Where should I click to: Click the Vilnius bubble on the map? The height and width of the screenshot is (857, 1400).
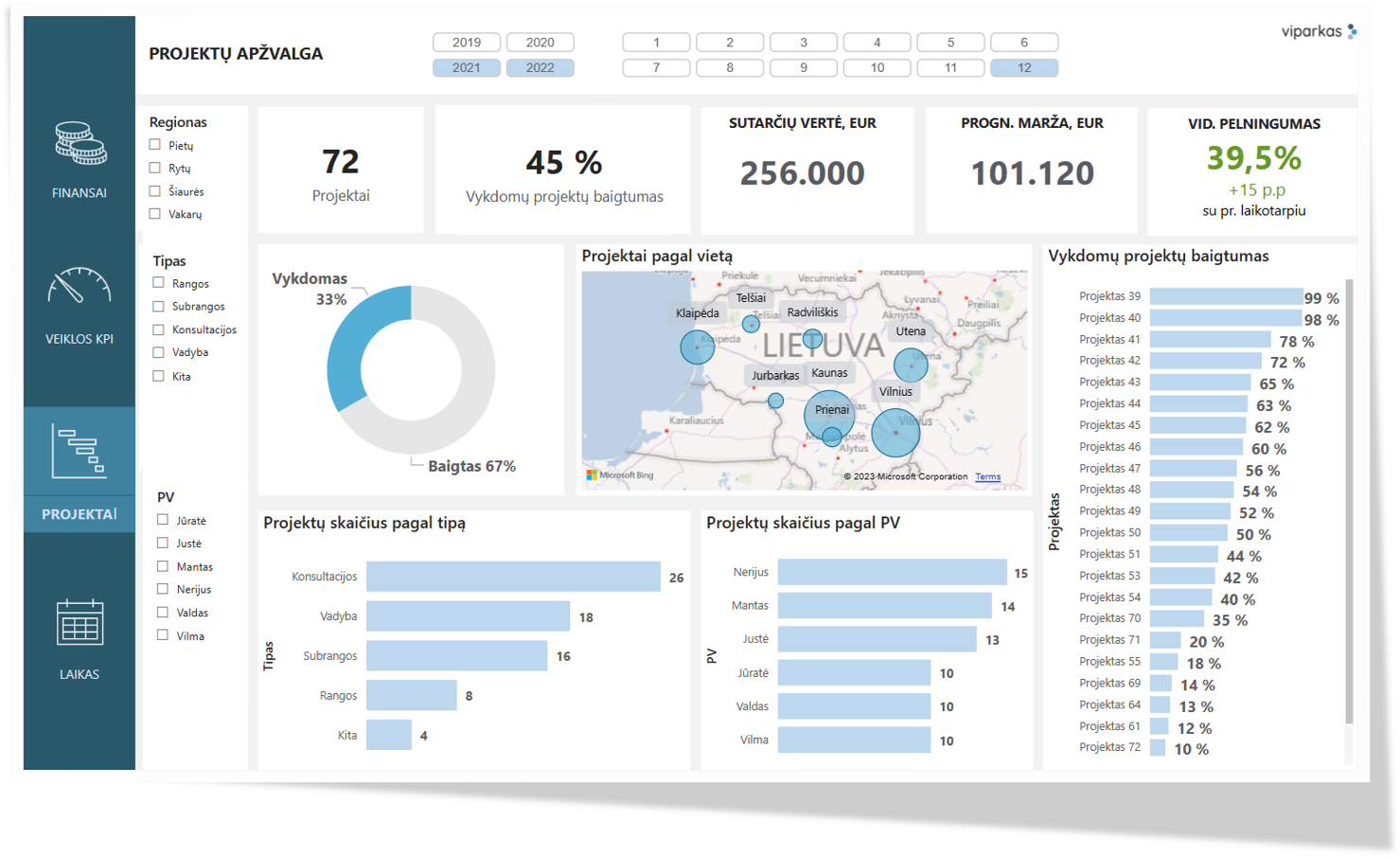tap(895, 433)
